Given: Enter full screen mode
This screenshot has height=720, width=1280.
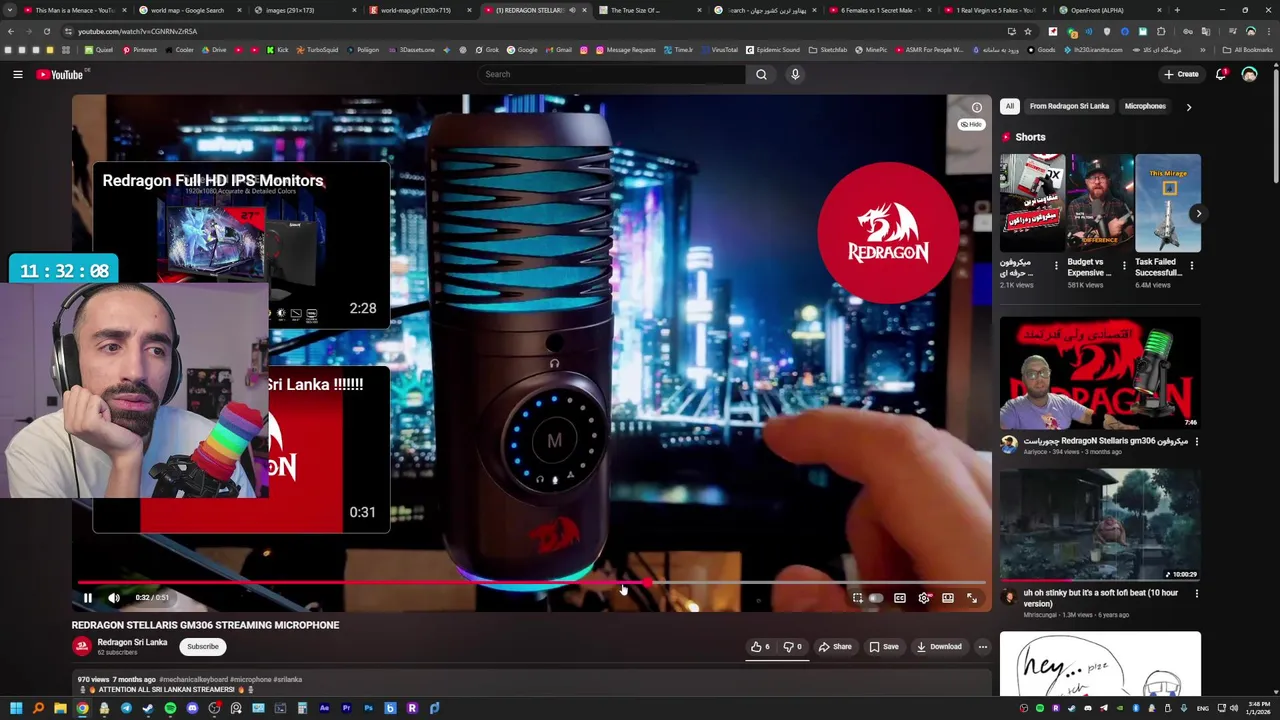Looking at the screenshot, I should click(972, 598).
